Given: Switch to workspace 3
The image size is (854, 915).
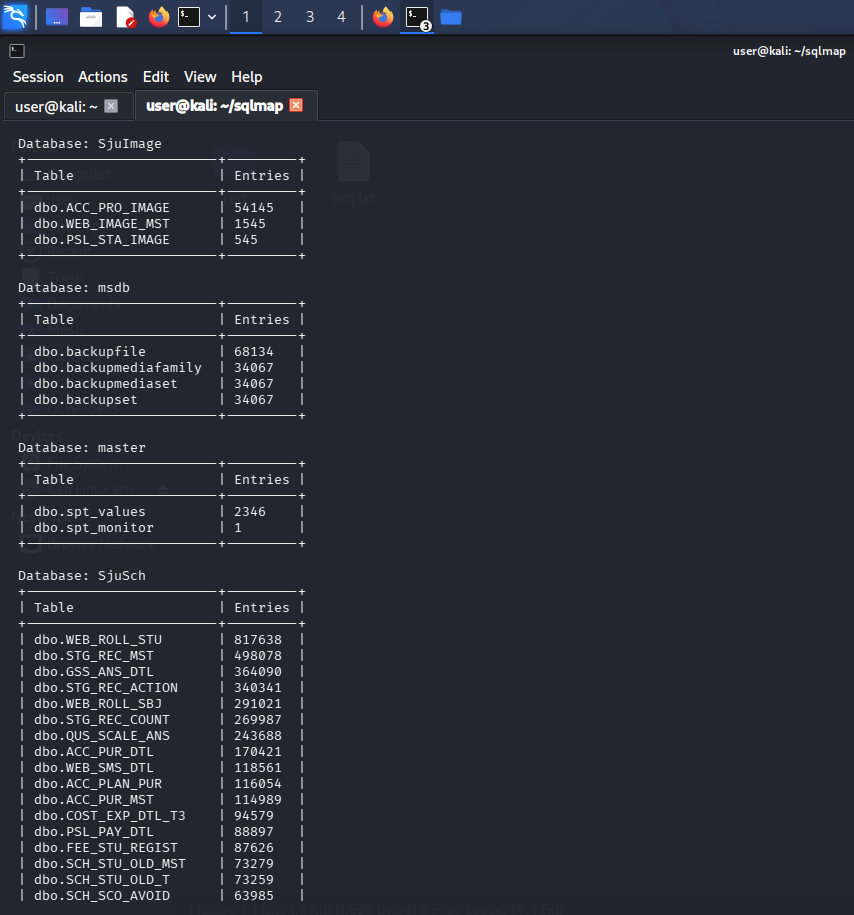Looking at the screenshot, I should coord(310,17).
